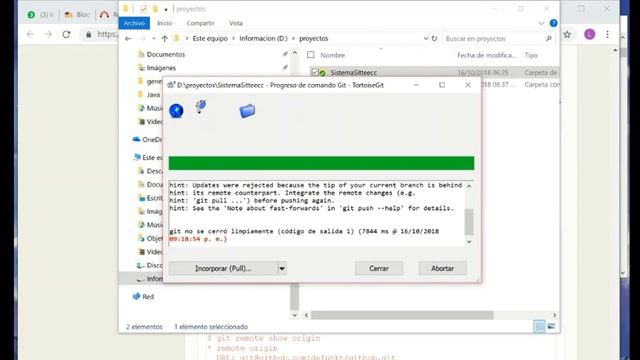Click Informacion (D:) in address path
The width and height of the screenshot is (640, 360).
coord(263,38)
